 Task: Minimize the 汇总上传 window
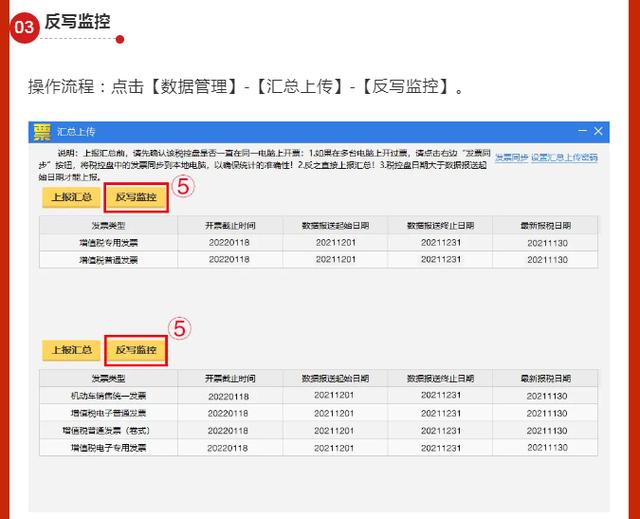[582, 131]
